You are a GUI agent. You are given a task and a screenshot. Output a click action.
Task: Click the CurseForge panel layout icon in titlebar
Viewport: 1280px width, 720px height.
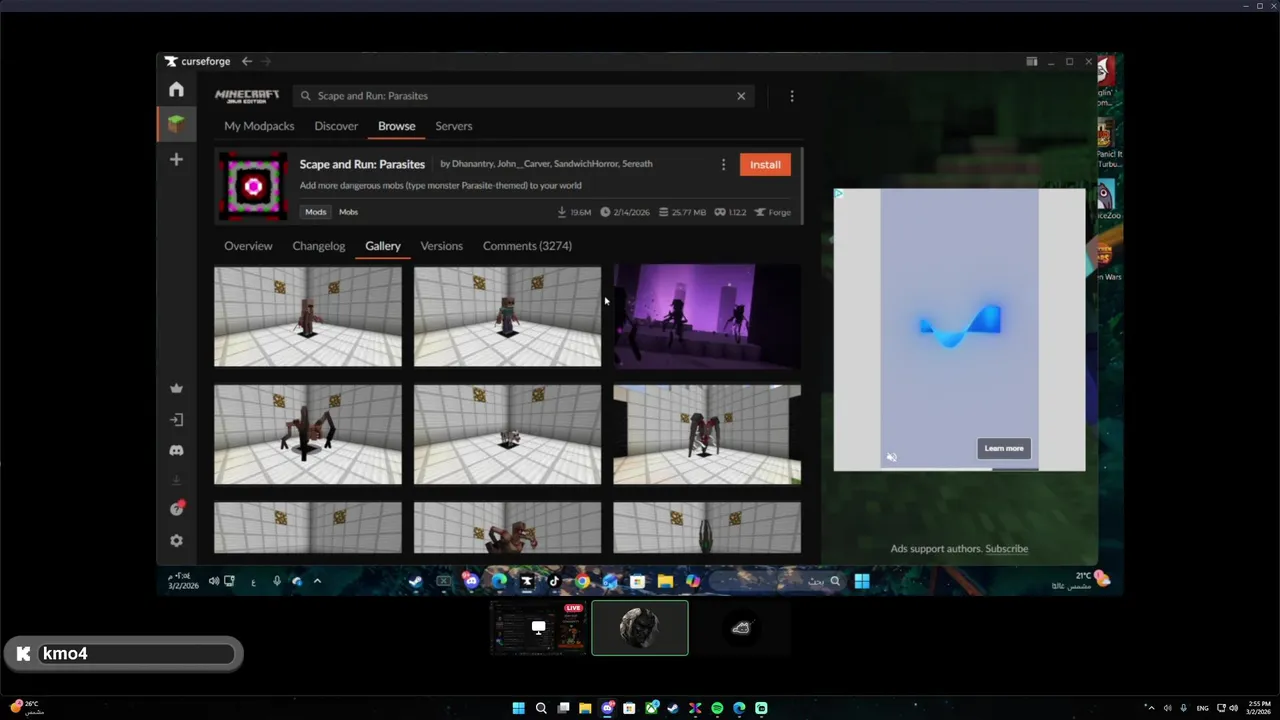coord(1031,61)
